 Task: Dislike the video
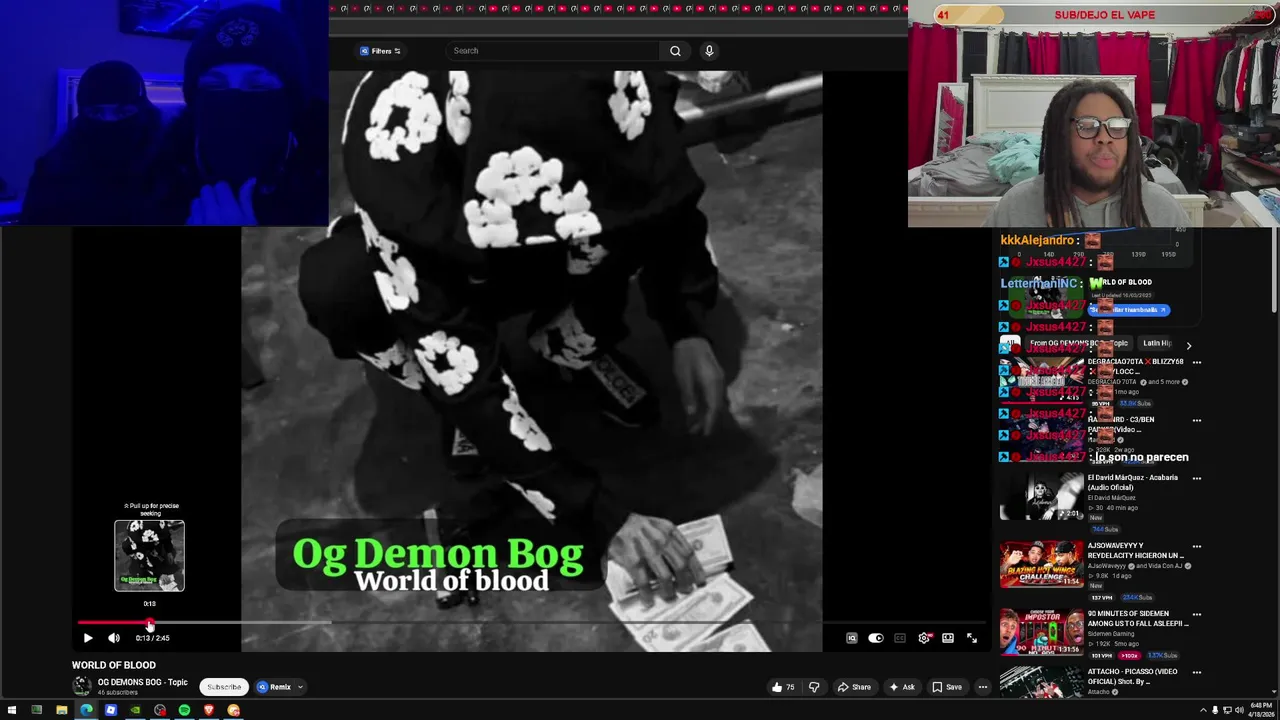tap(814, 687)
